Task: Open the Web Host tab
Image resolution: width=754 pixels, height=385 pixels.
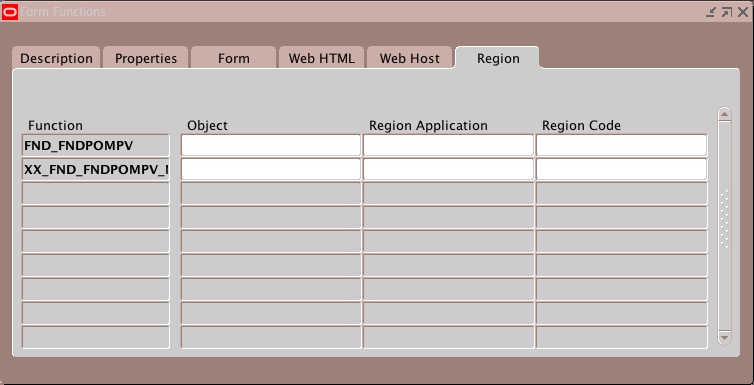Action: tap(410, 59)
